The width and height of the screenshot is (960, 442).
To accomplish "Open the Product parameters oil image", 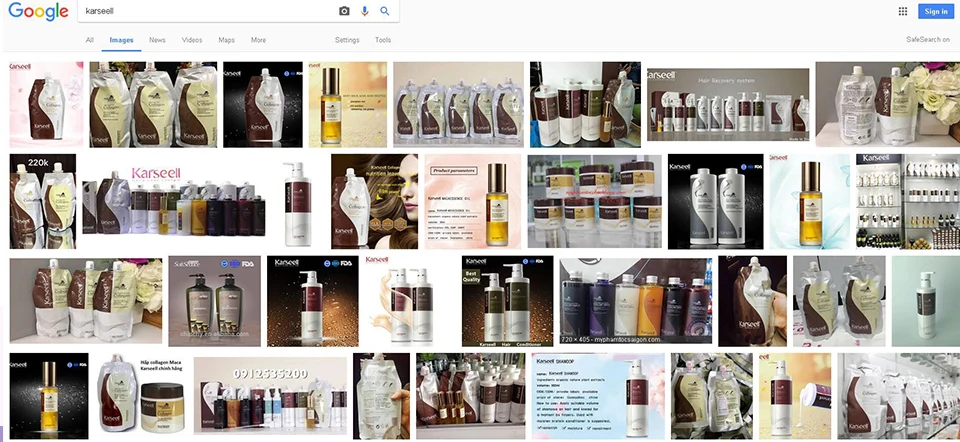I will tap(473, 201).
